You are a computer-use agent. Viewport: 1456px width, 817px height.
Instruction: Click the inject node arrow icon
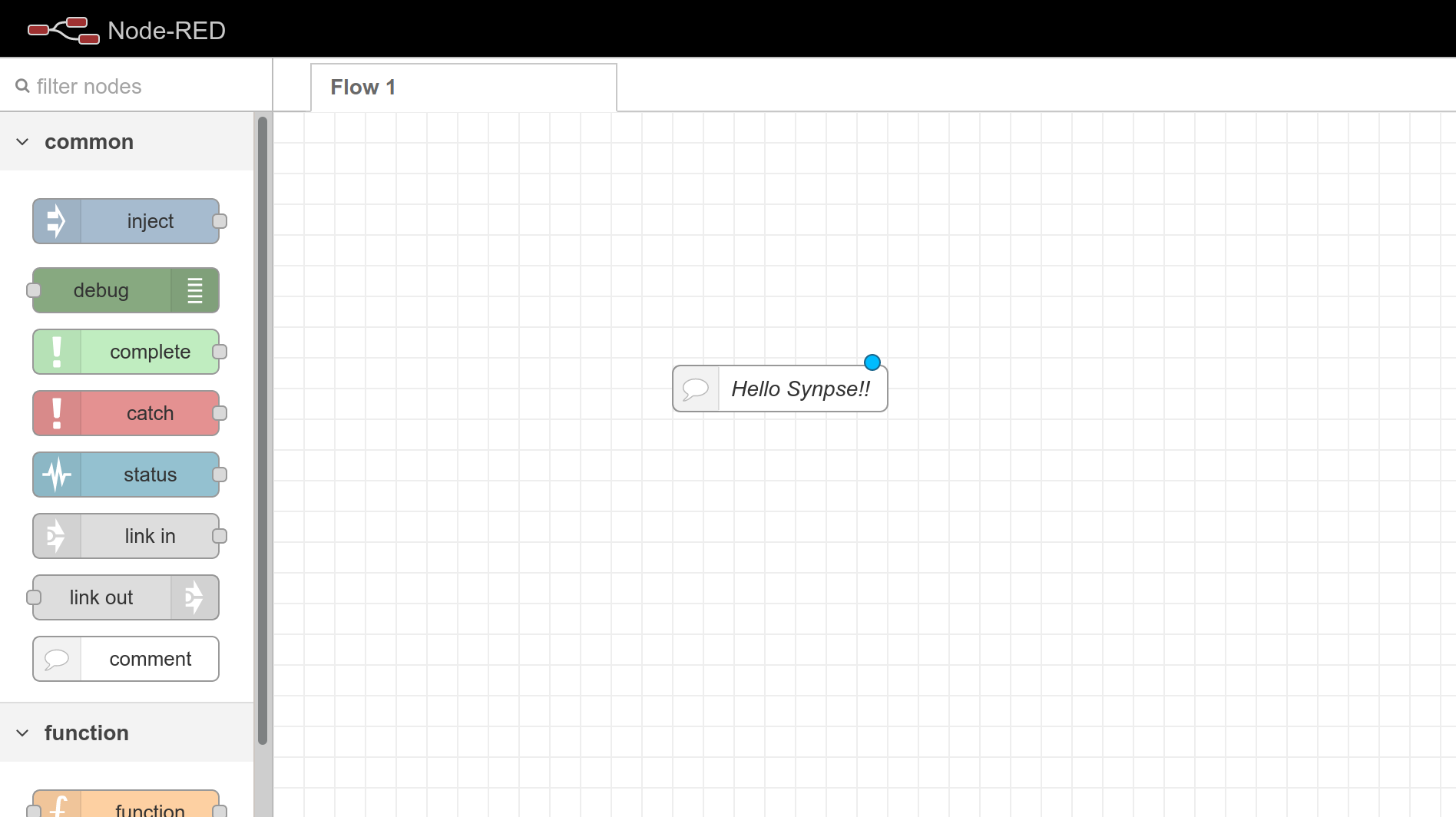point(56,221)
